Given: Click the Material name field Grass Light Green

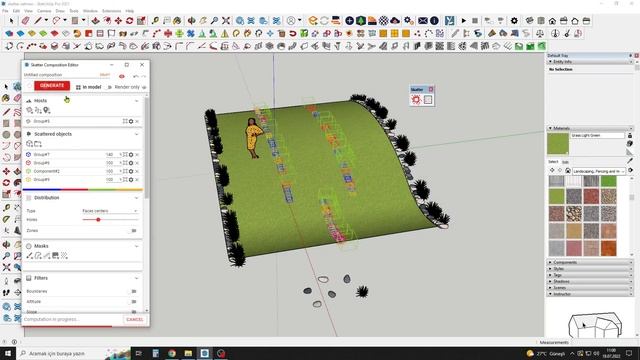Looking at the screenshot, I should coord(598,135).
